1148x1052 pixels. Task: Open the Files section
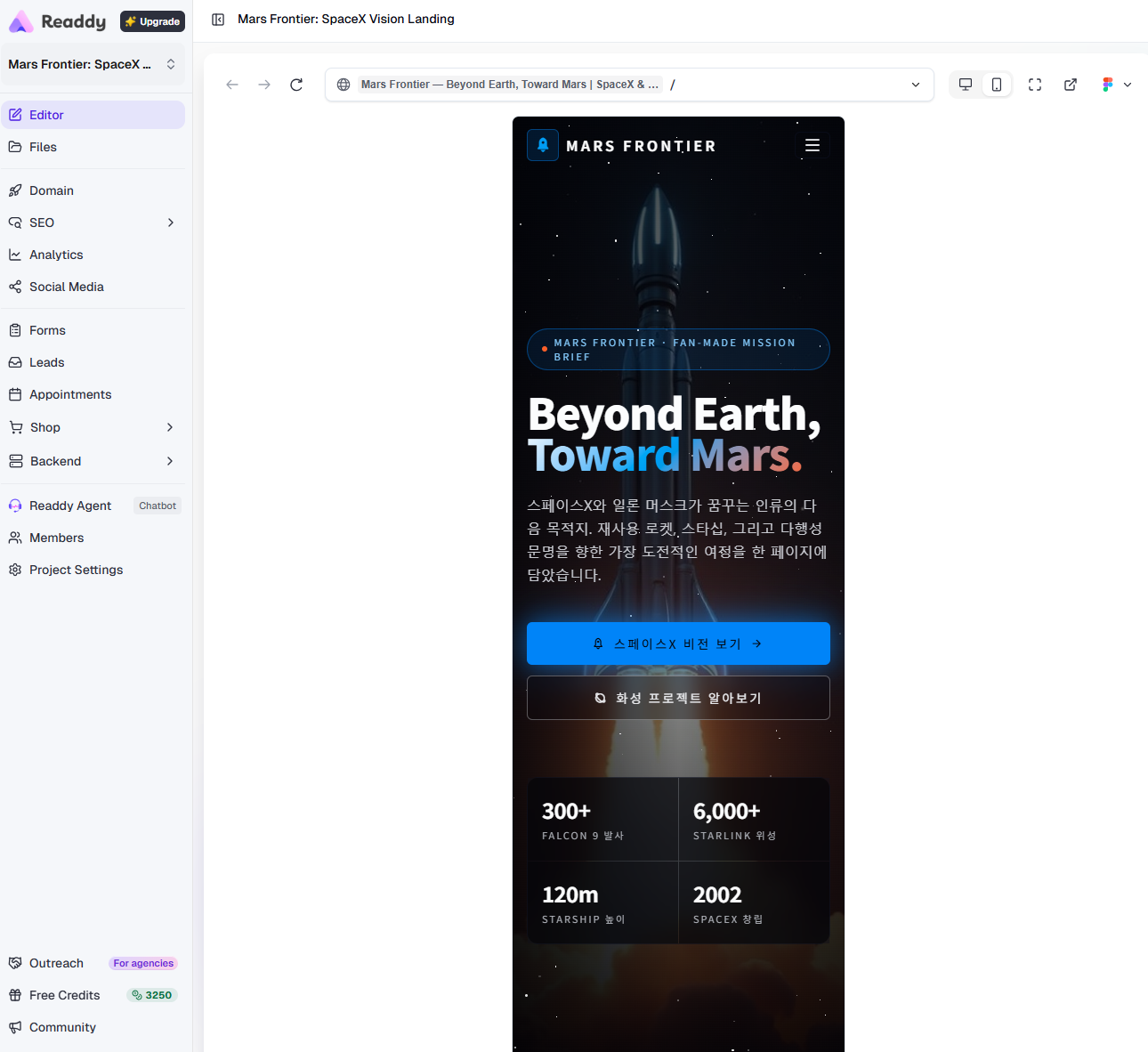[93, 147]
